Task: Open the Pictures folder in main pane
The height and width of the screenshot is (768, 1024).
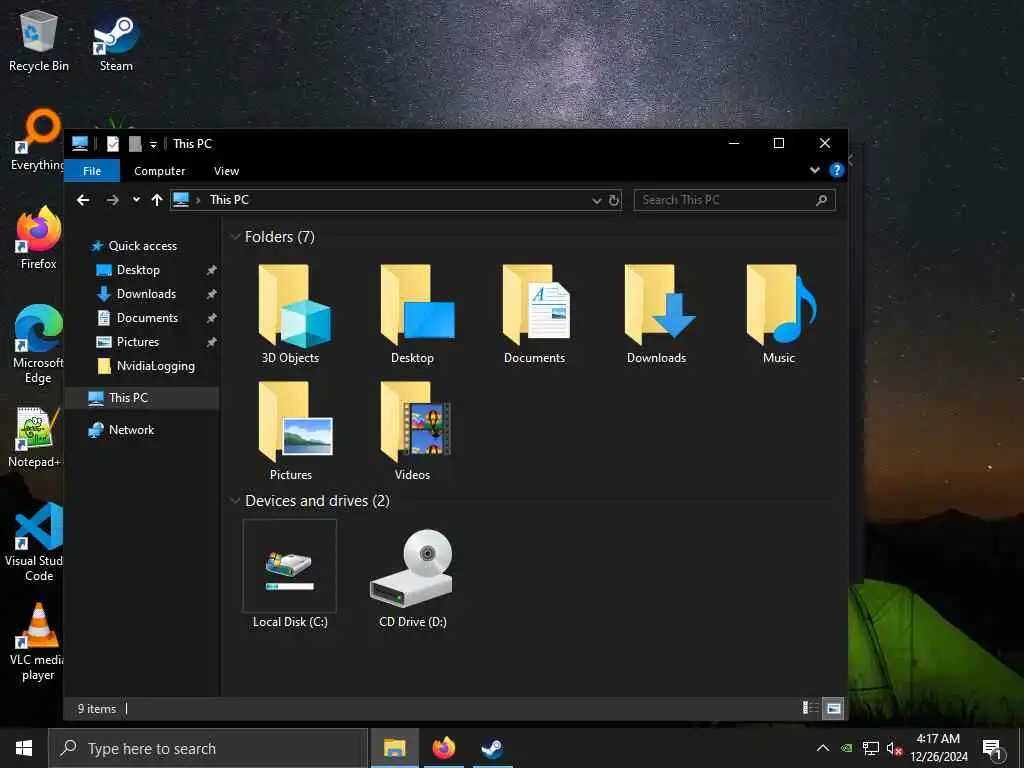Action: pyautogui.click(x=291, y=431)
